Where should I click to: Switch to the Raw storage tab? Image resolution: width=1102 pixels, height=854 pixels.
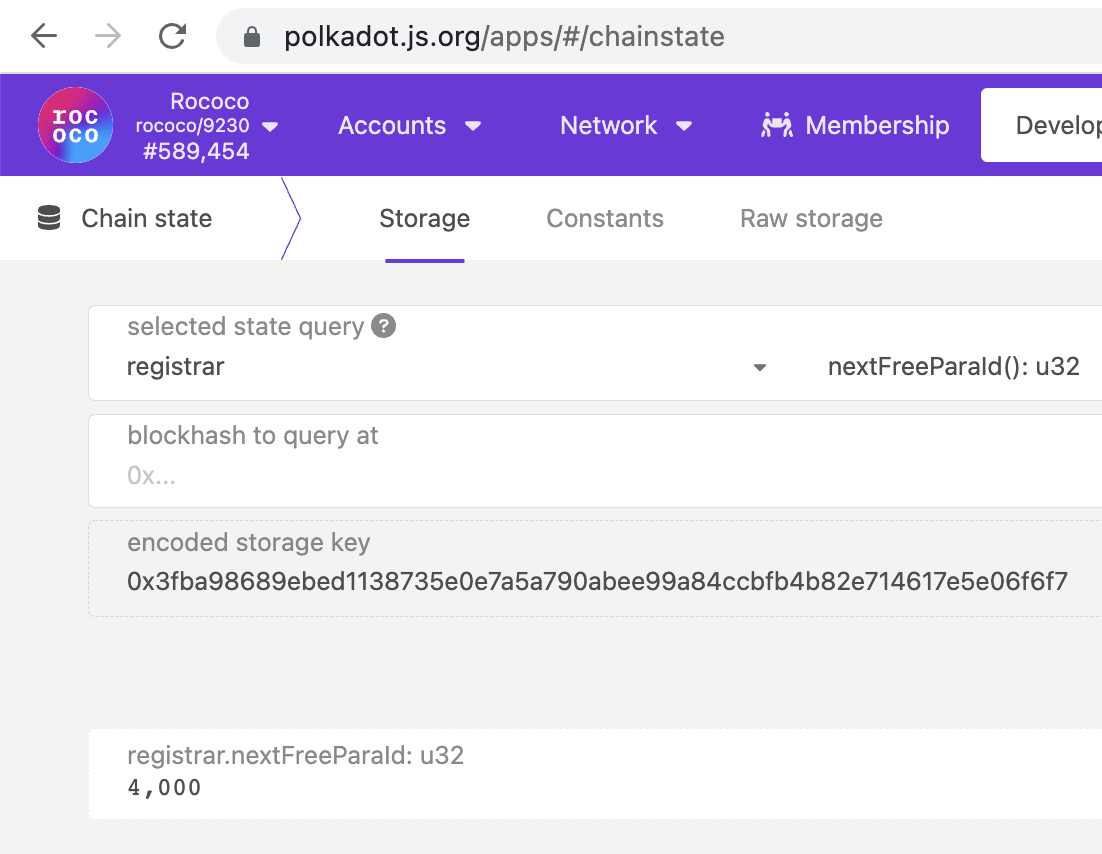[x=811, y=218]
